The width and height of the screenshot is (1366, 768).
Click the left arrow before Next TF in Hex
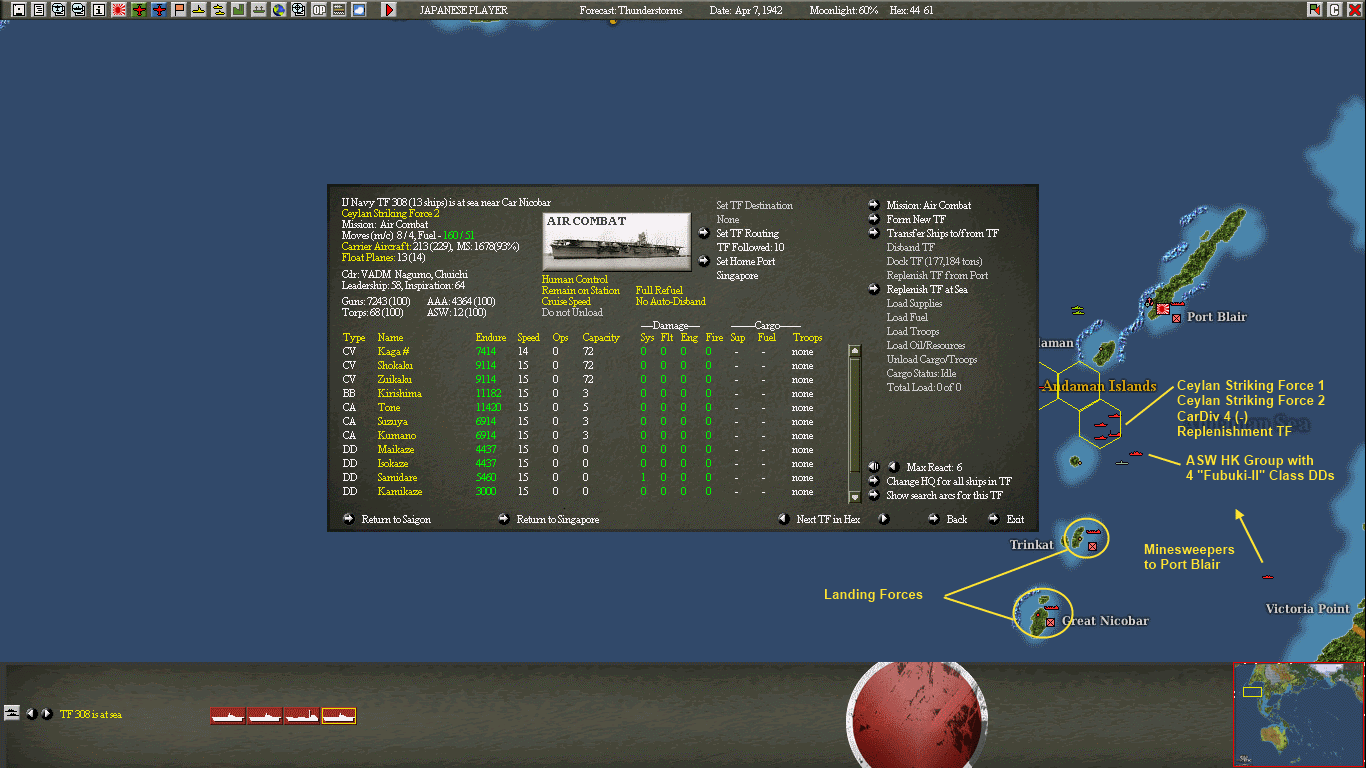pos(784,519)
